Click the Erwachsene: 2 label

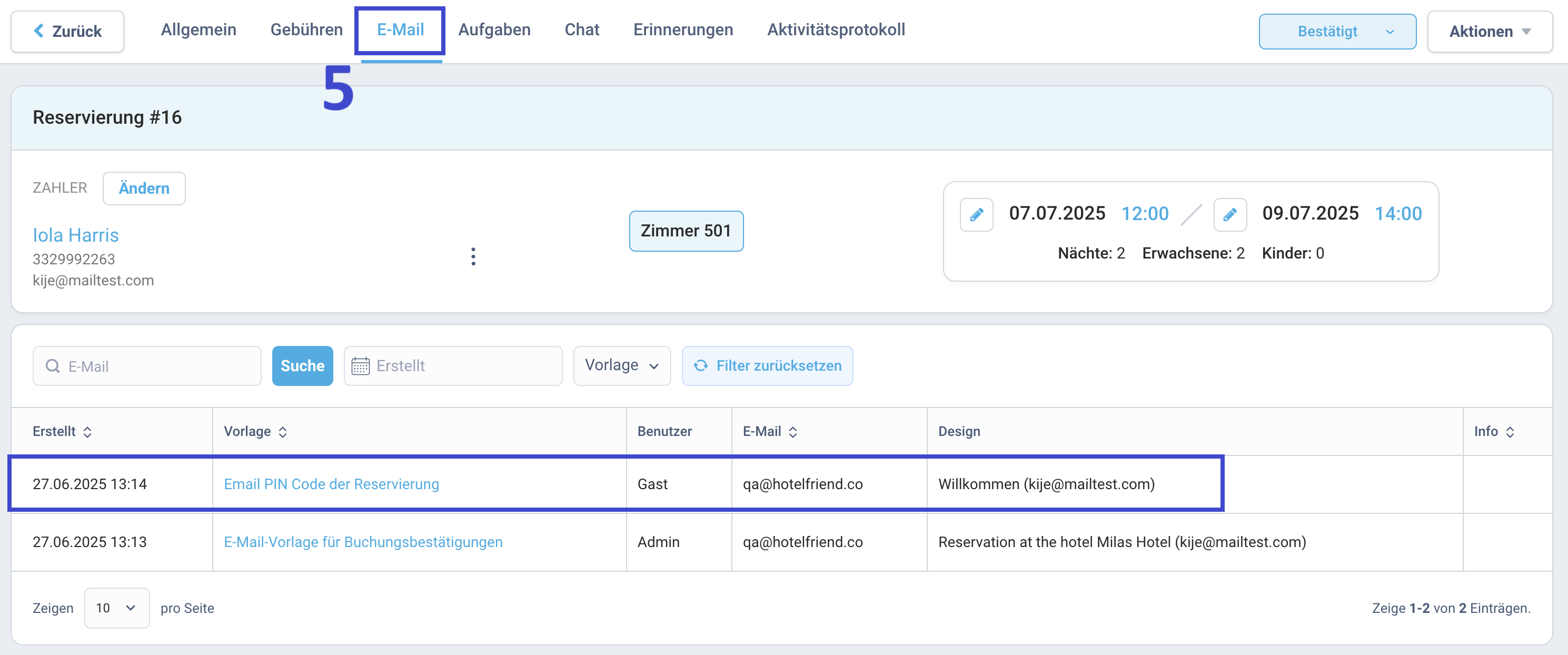(x=1193, y=253)
